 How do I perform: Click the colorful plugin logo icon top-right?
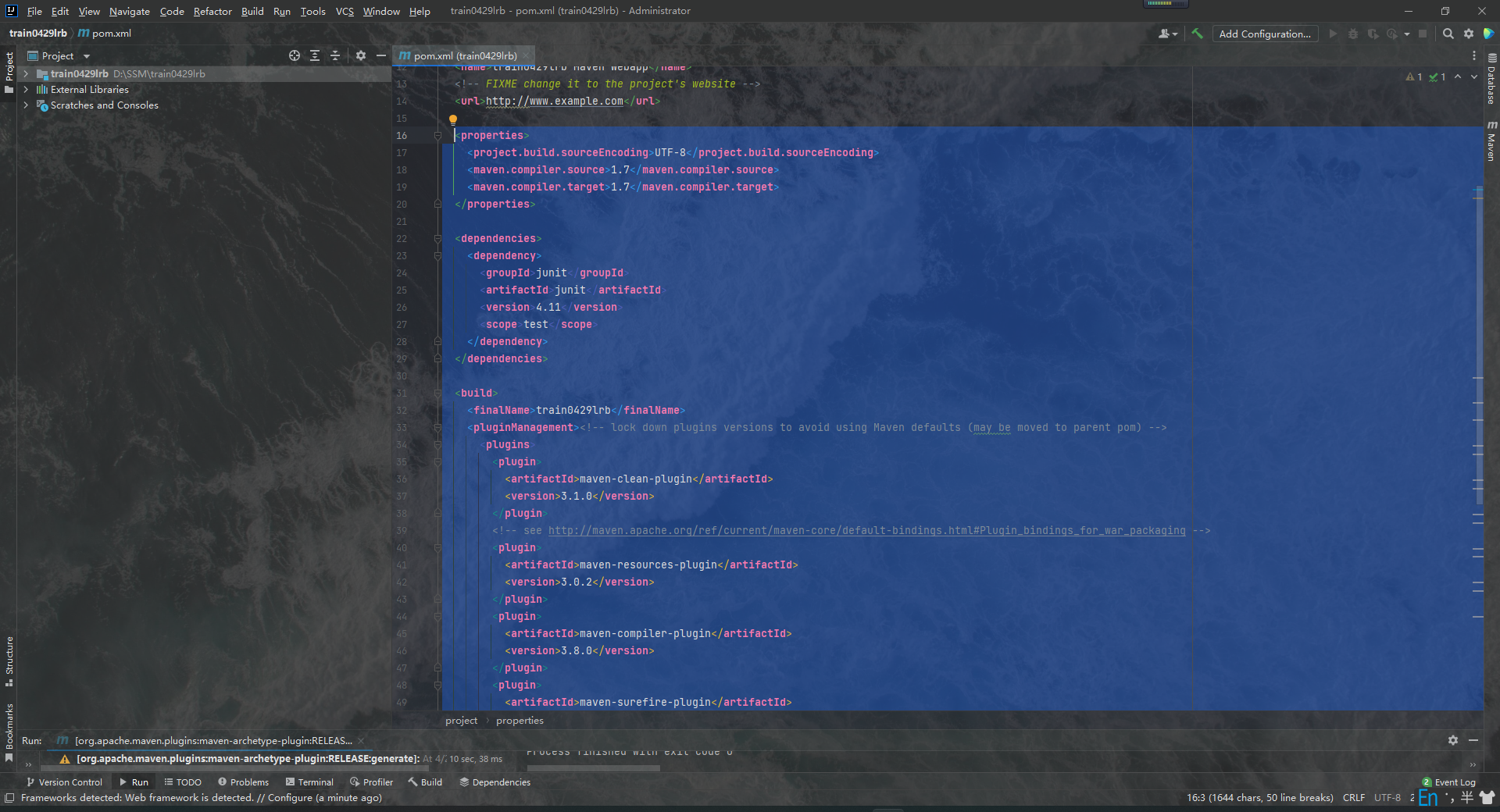(1489, 34)
